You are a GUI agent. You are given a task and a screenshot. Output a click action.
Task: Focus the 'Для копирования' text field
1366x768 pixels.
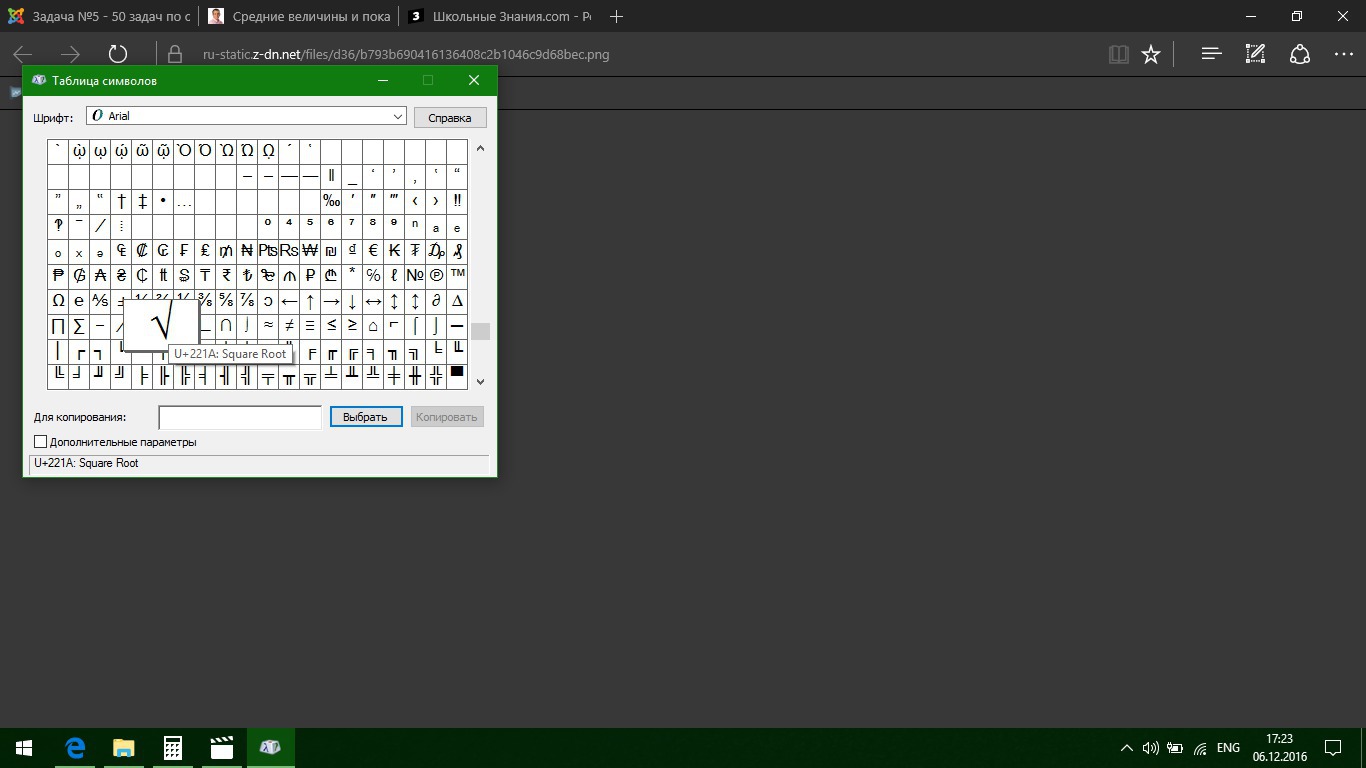point(240,417)
